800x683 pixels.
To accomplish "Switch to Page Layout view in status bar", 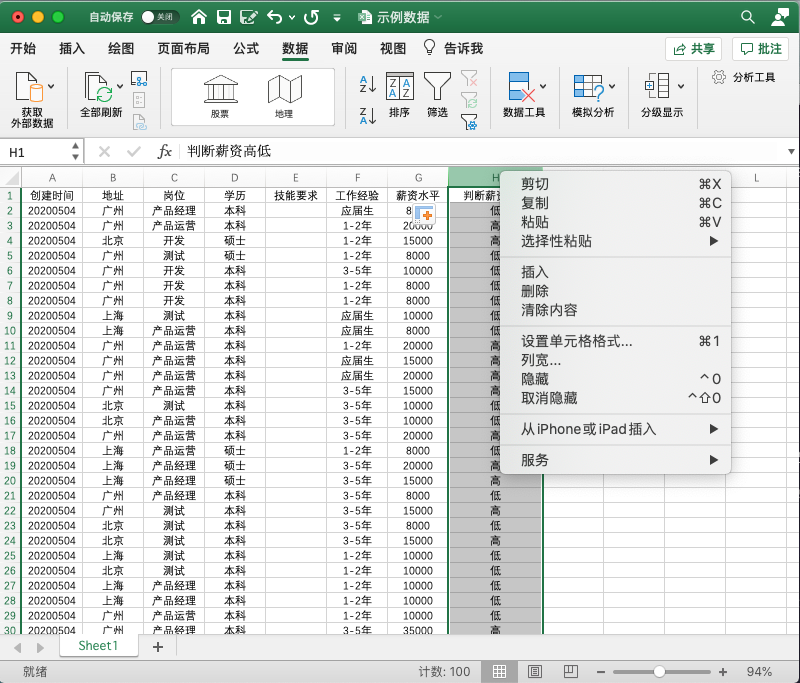I will pyautogui.click(x=535, y=671).
